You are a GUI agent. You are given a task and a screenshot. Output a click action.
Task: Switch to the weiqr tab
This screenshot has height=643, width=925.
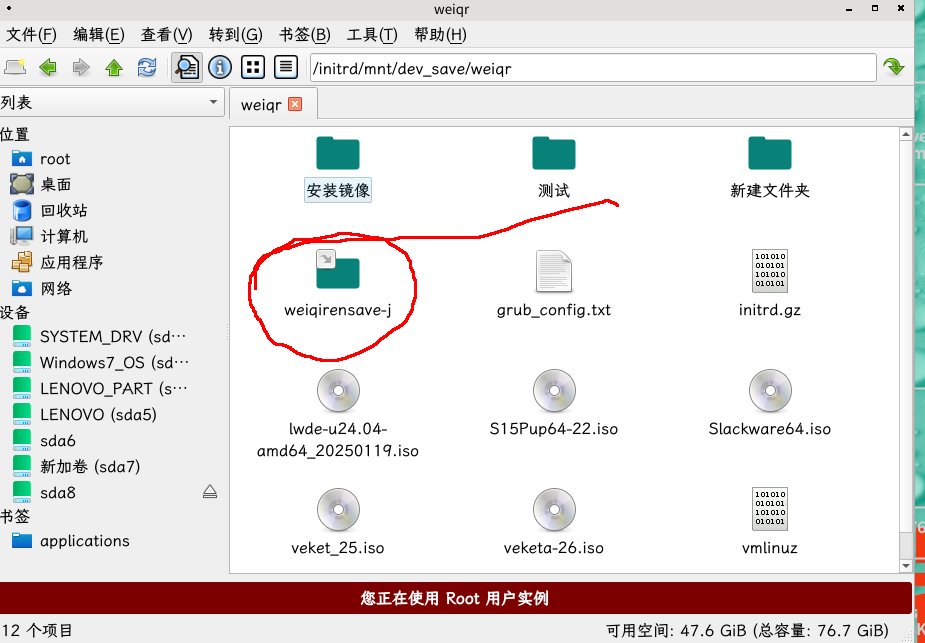tap(260, 103)
